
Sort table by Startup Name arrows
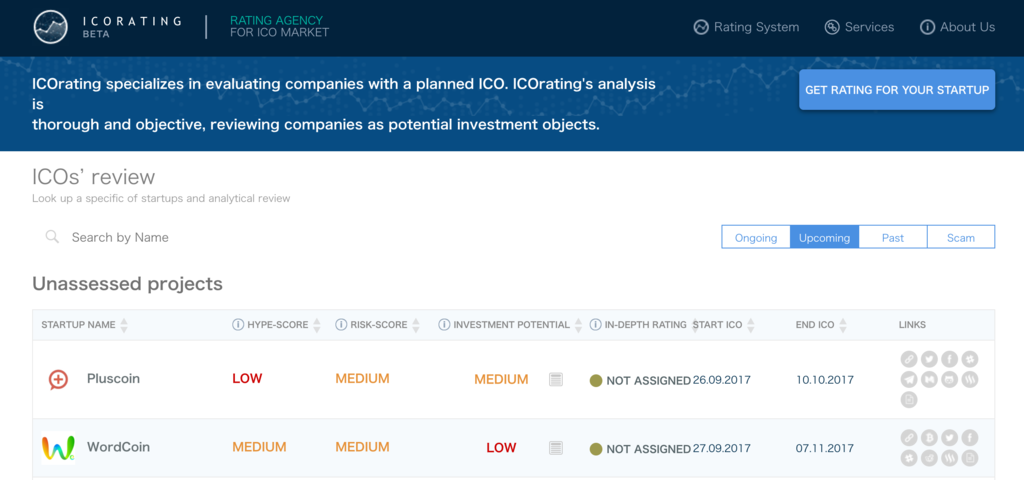click(x=124, y=325)
